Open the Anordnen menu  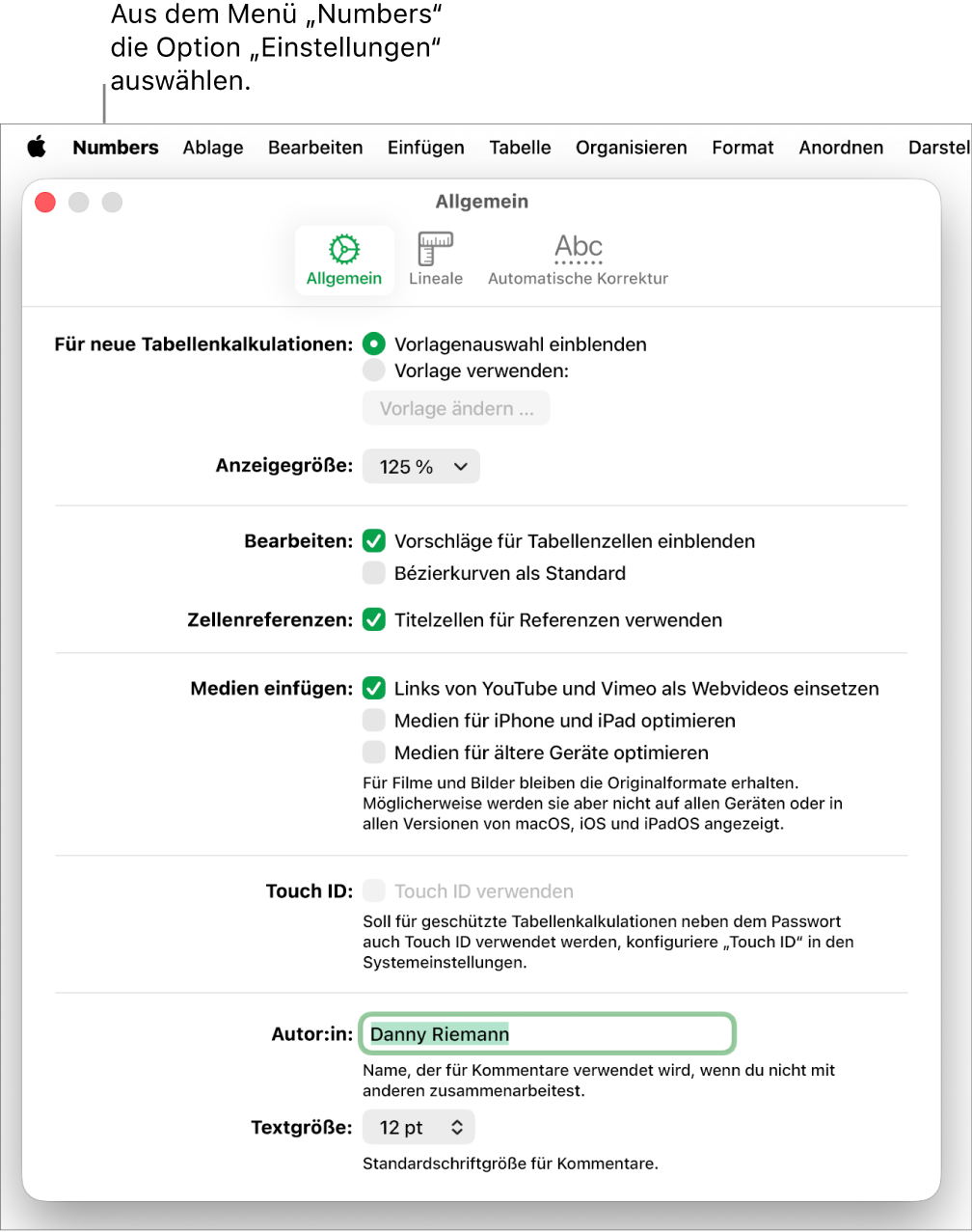[841, 148]
